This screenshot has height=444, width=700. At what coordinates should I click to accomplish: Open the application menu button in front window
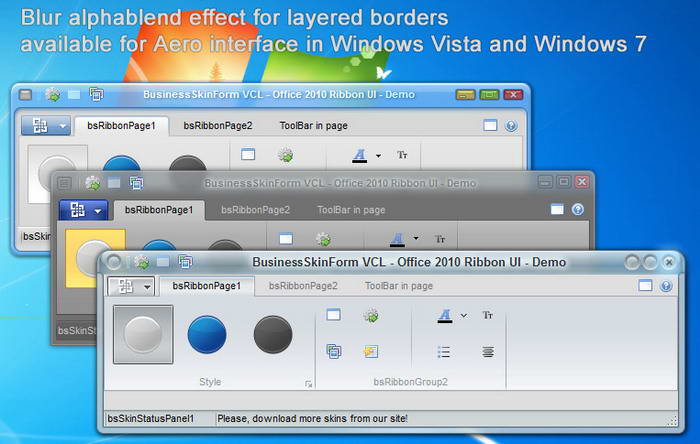click(x=131, y=286)
